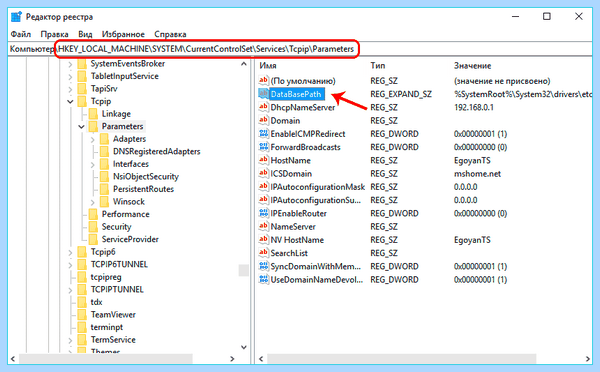The width and height of the screenshot is (600, 372).
Task: Expand the Interfaces subkey
Action: pyautogui.click(x=93, y=165)
